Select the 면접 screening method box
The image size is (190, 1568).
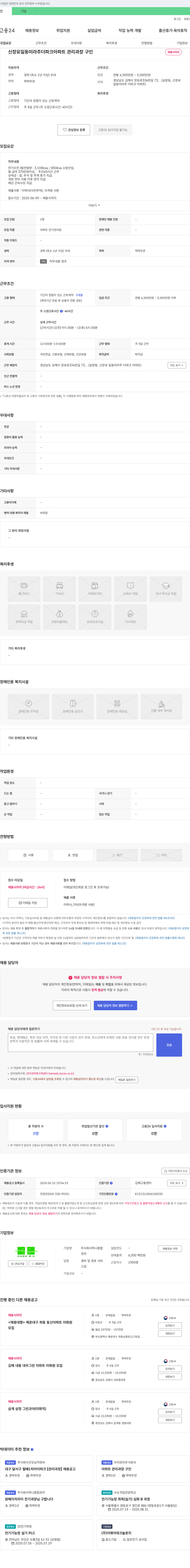tap(73, 855)
